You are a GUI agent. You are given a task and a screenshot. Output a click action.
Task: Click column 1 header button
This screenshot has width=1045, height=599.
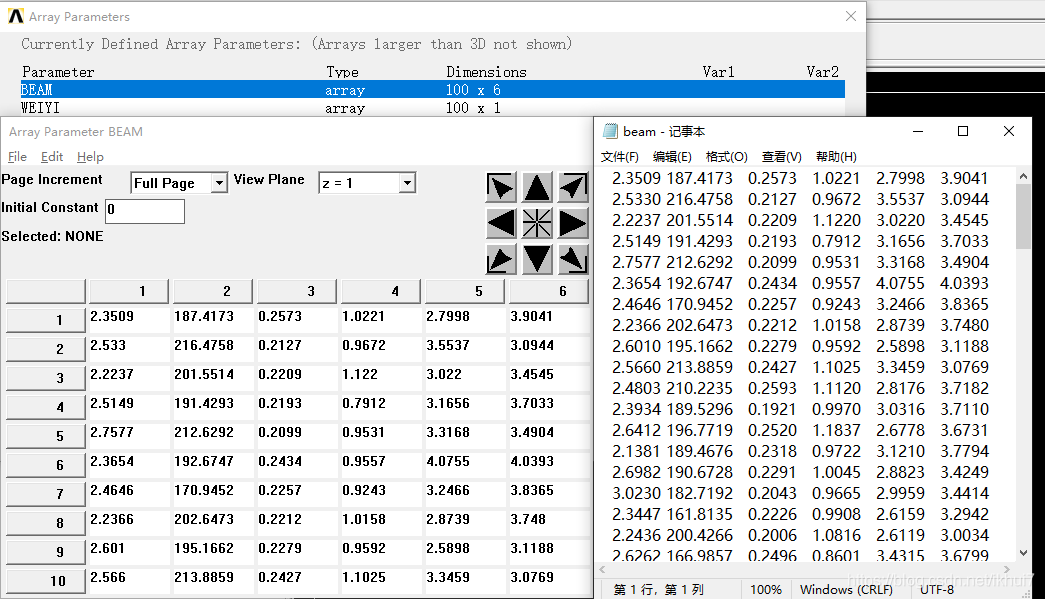pyautogui.click(x=129, y=291)
